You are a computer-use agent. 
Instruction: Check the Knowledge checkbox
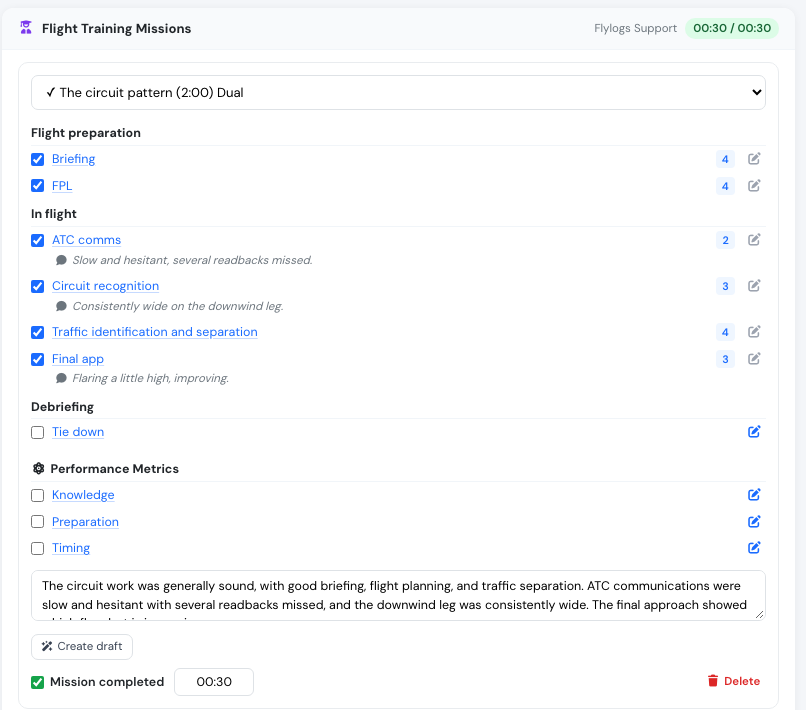pyautogui.click(x=38, y=495)
